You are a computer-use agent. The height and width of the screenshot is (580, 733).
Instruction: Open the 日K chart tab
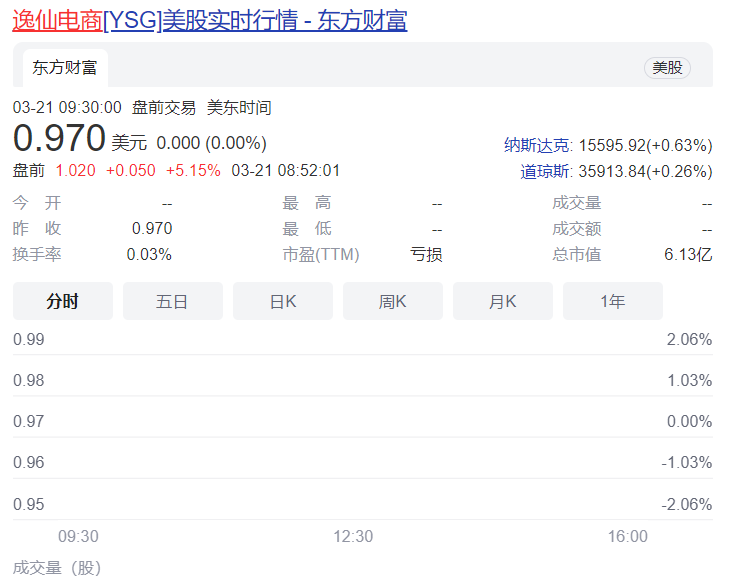point(283,301)
